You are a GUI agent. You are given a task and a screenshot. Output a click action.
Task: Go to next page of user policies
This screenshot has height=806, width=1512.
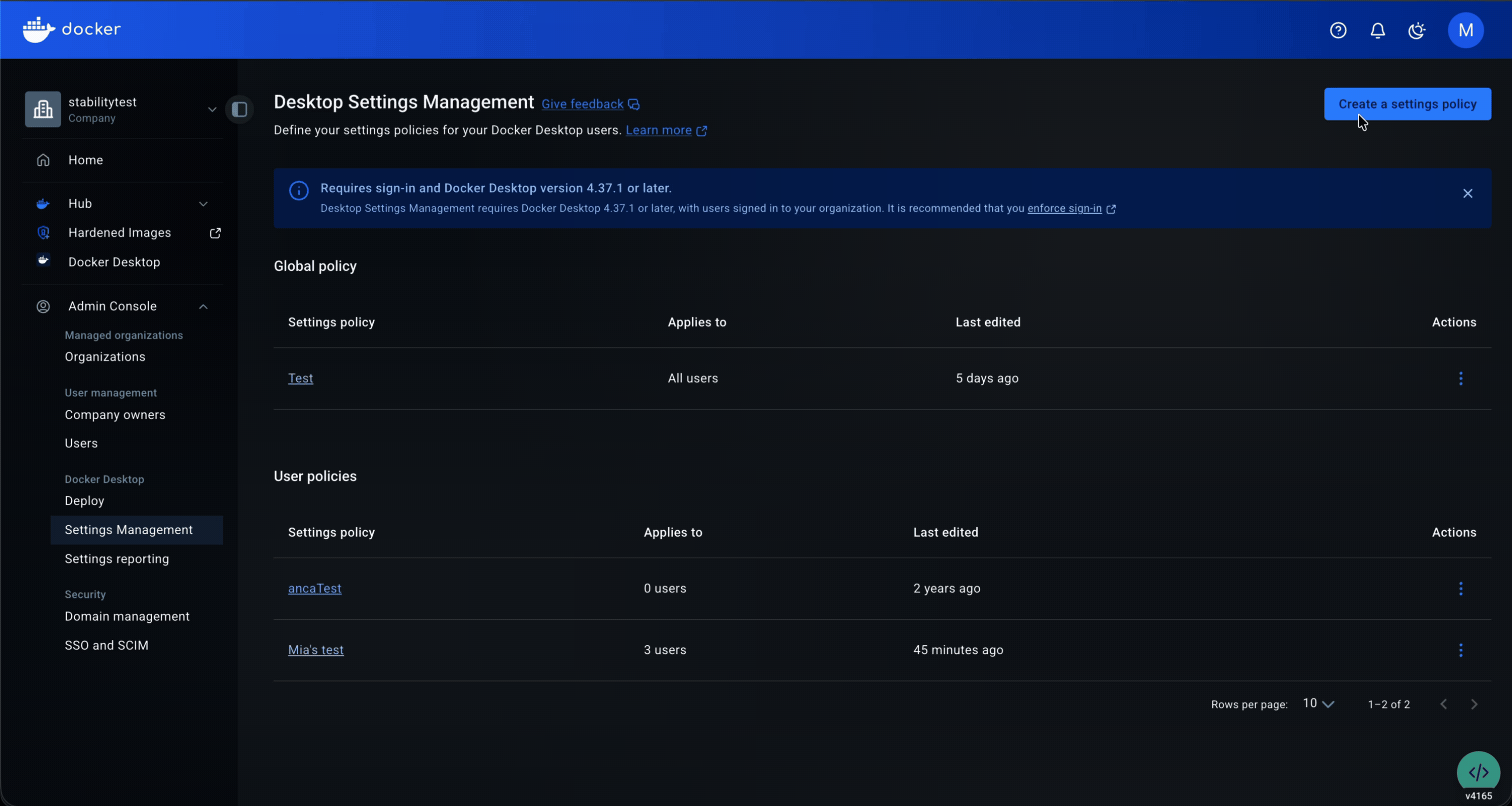point(1474,703)
